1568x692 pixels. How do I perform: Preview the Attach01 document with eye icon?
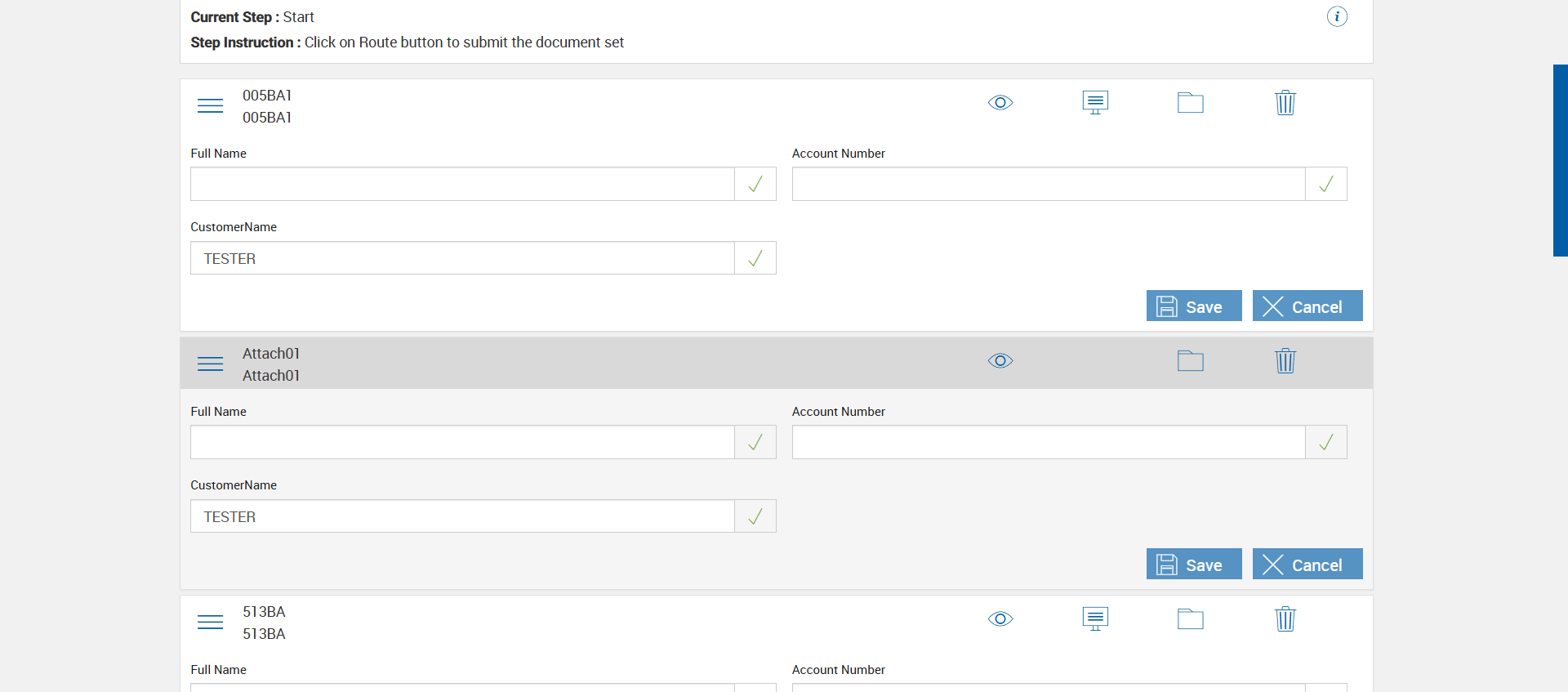tap(1000, 361)
